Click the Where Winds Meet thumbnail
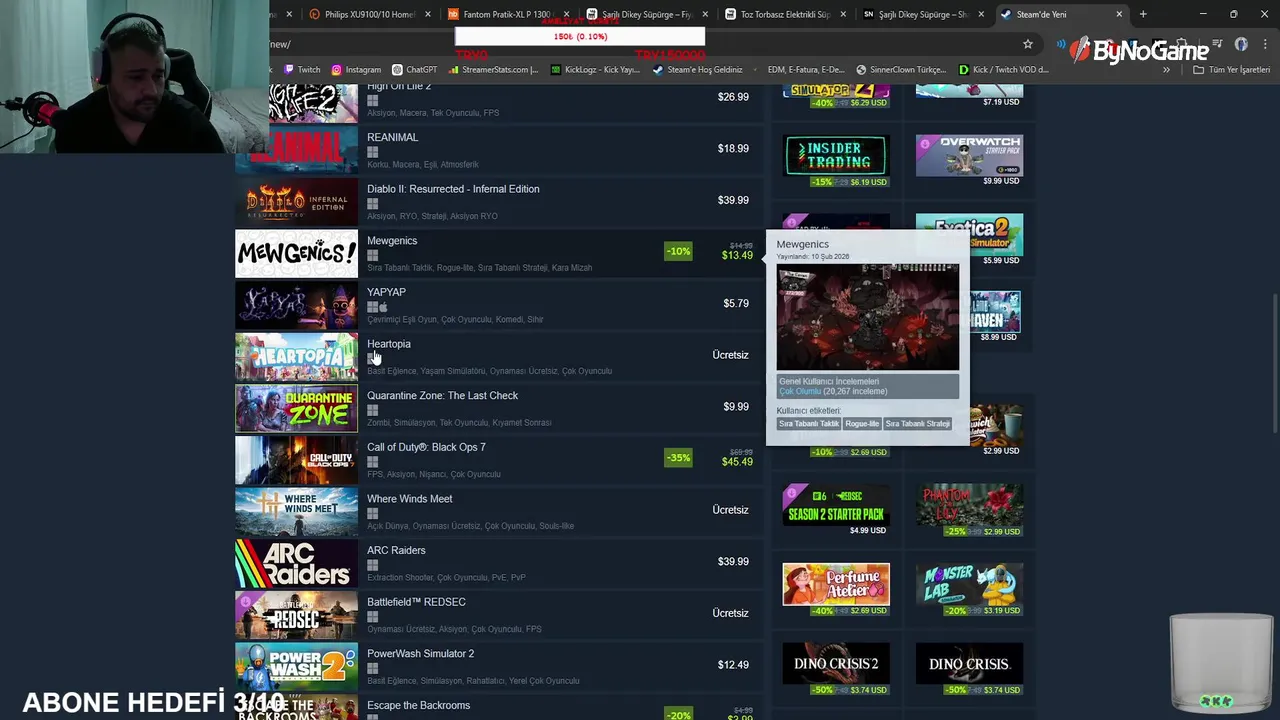 [x=296, y=511]
